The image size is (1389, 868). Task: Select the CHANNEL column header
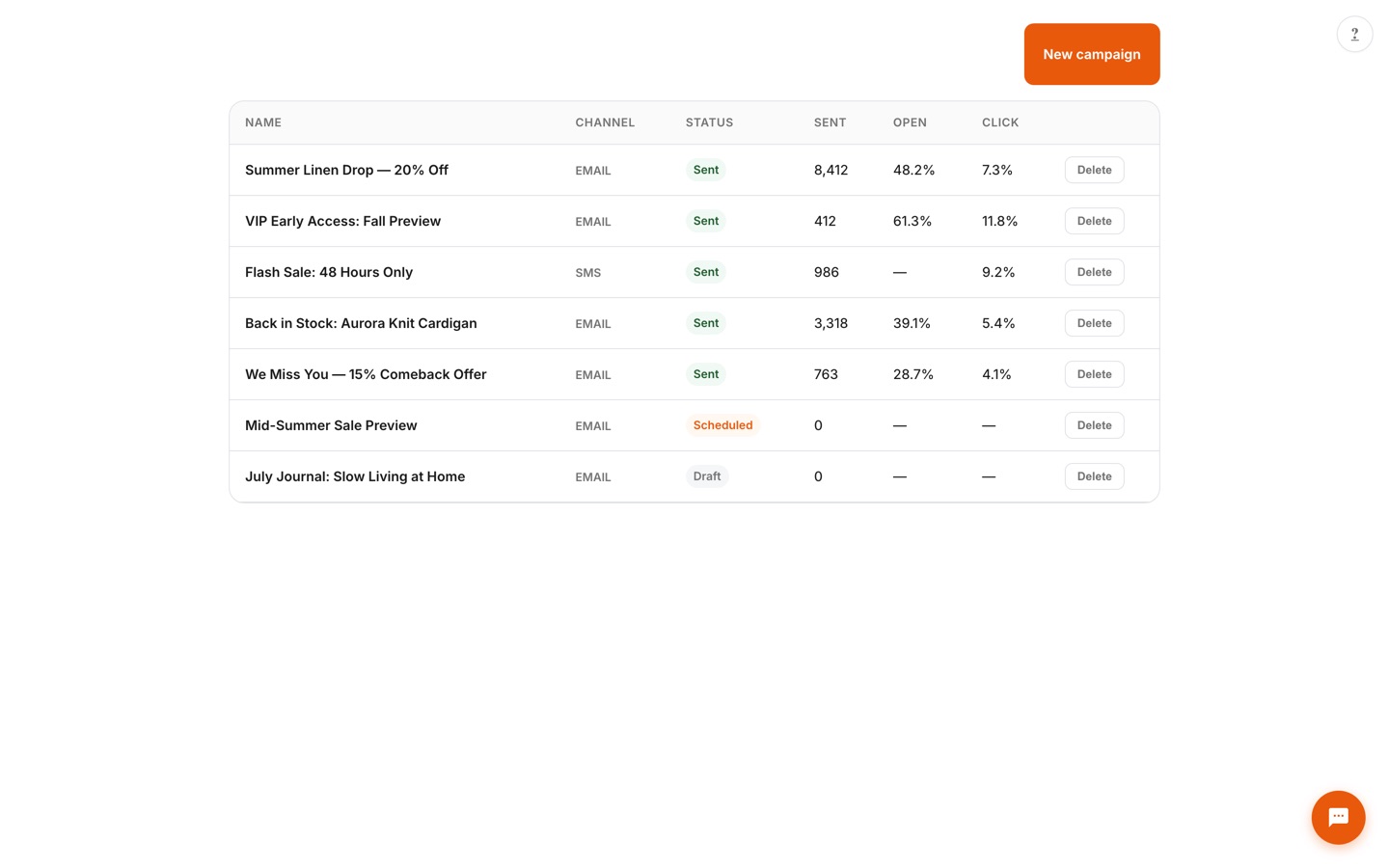tap(605, 122)
